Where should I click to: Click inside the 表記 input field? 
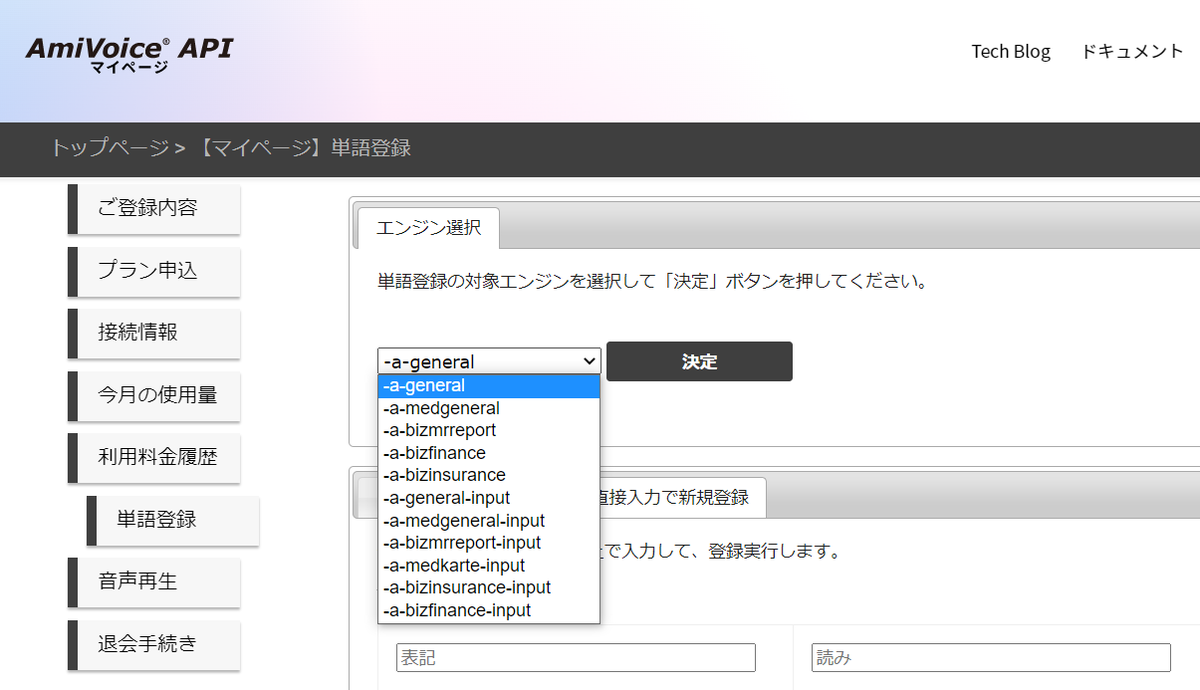click(575, 657)
